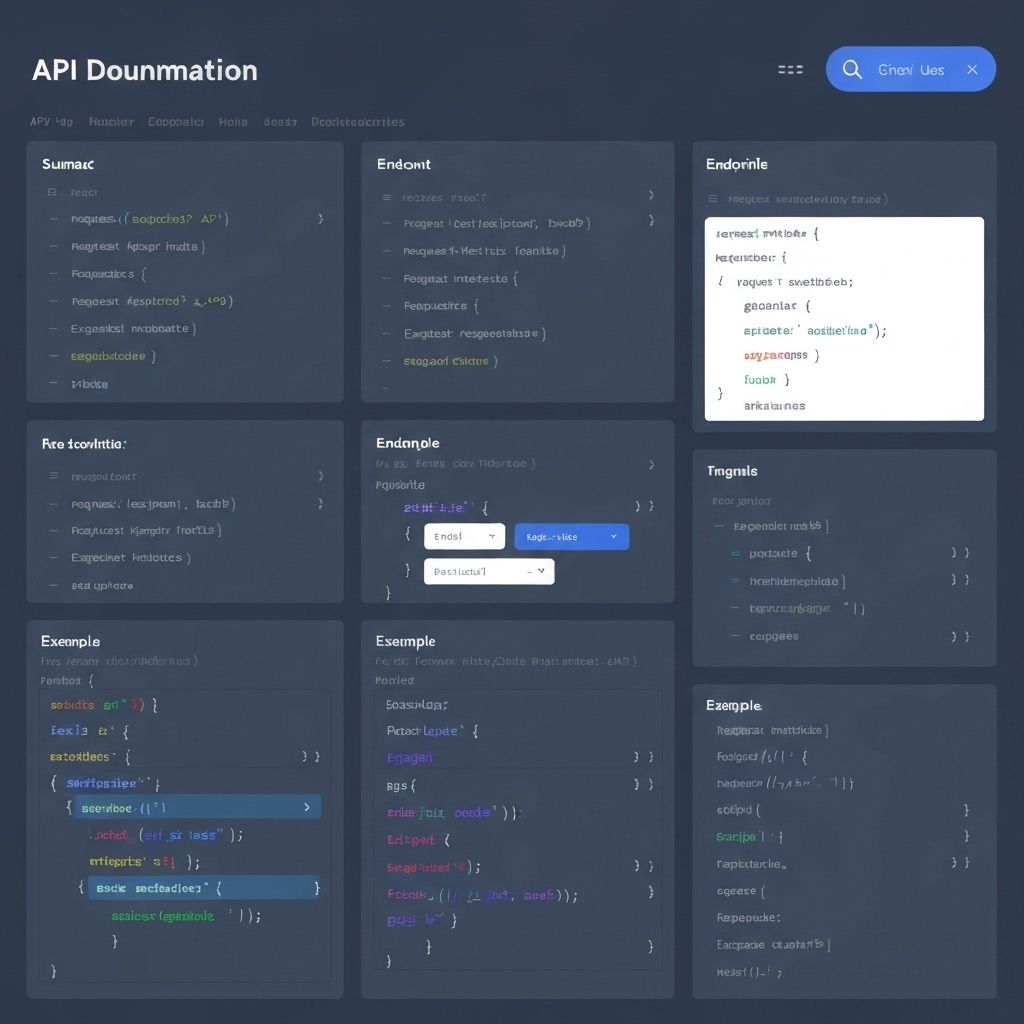
Task: Switch to the 'Header' navigation tab
Action: coord(111,121)
